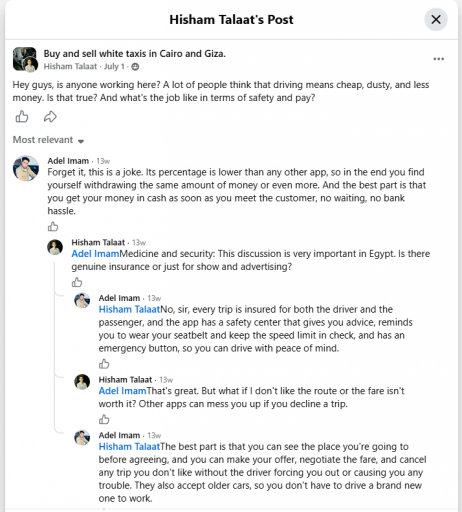Screen dimensions: 462x512
Task: Like Adel Imam's 'Forget it, this is a joke' comment
Action: (53, 227)
